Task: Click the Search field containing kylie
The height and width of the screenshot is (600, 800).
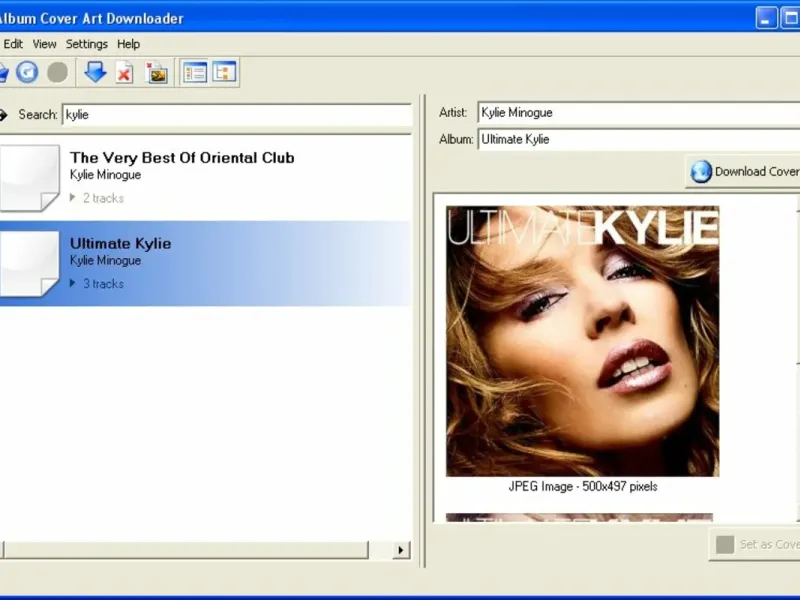Action: point(237,115)
